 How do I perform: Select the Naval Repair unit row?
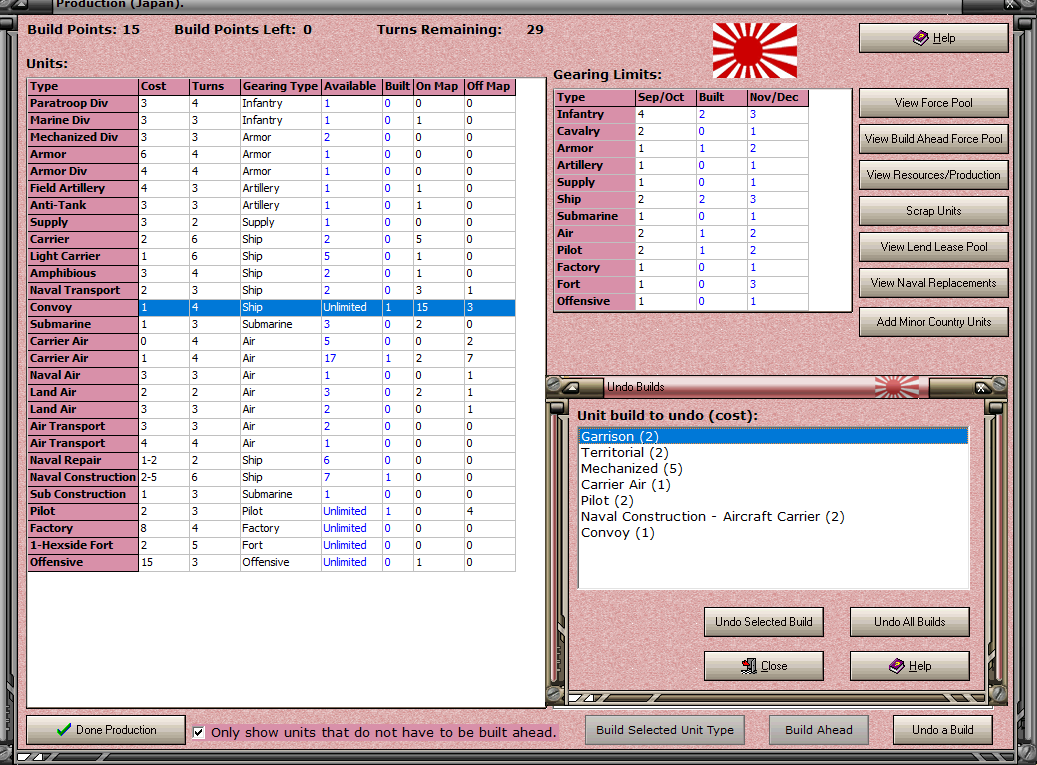click(x=271, y=460)
